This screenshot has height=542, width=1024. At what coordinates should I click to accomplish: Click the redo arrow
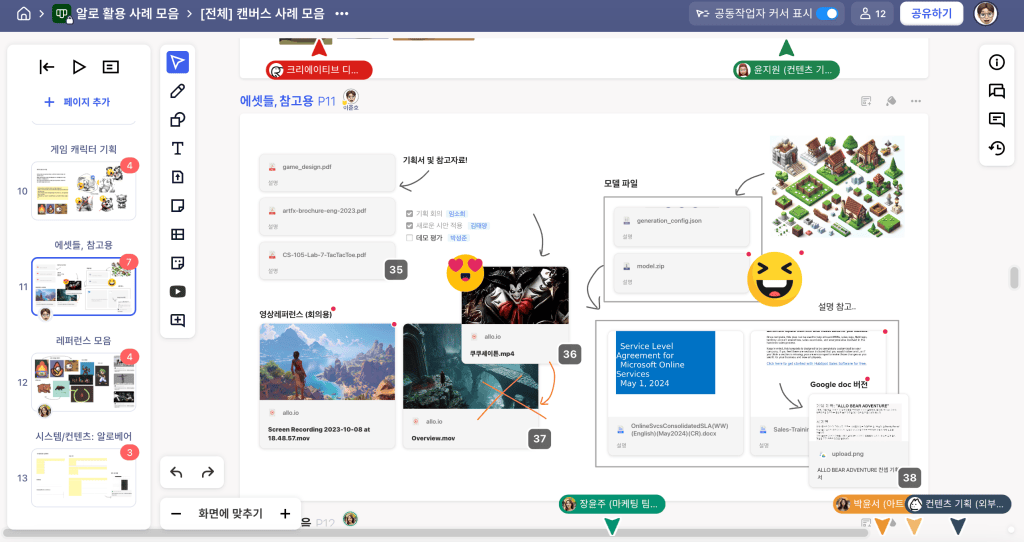point(208,472)
